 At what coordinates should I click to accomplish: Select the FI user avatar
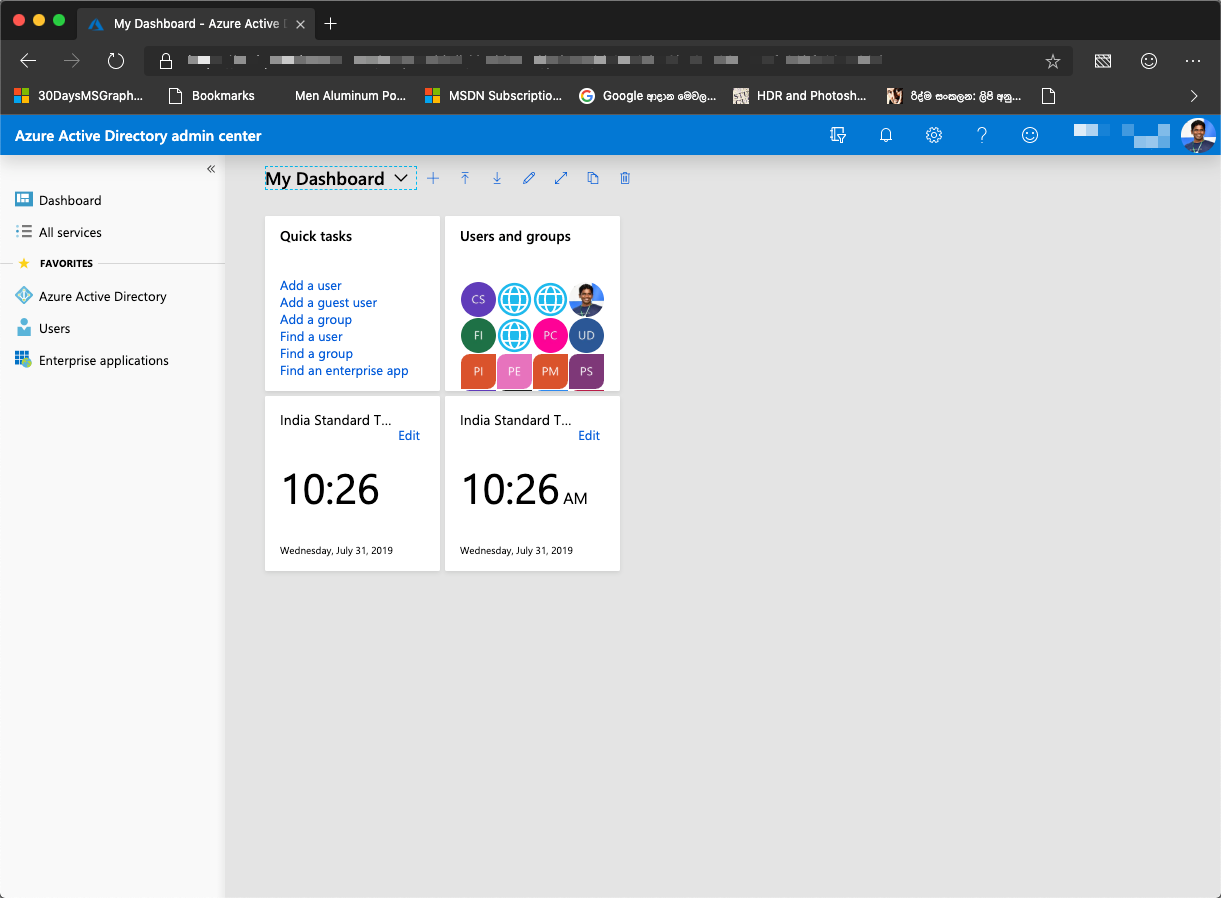click(478, 335)
